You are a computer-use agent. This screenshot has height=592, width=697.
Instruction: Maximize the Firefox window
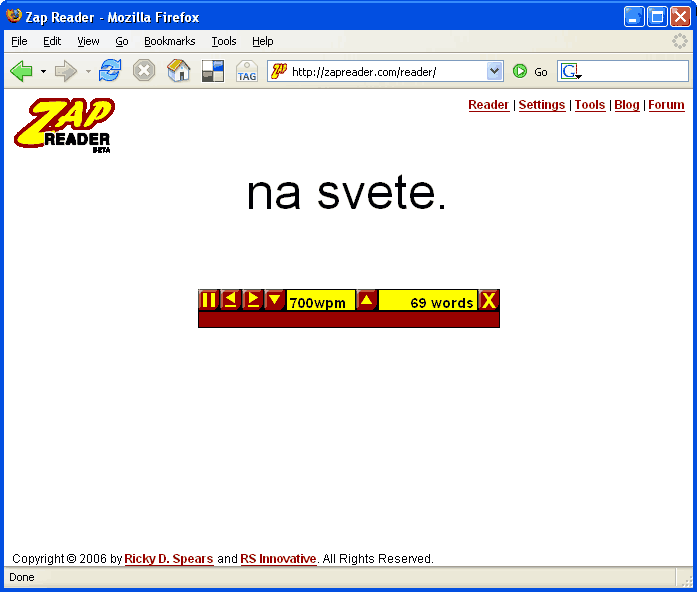(657, 17)
